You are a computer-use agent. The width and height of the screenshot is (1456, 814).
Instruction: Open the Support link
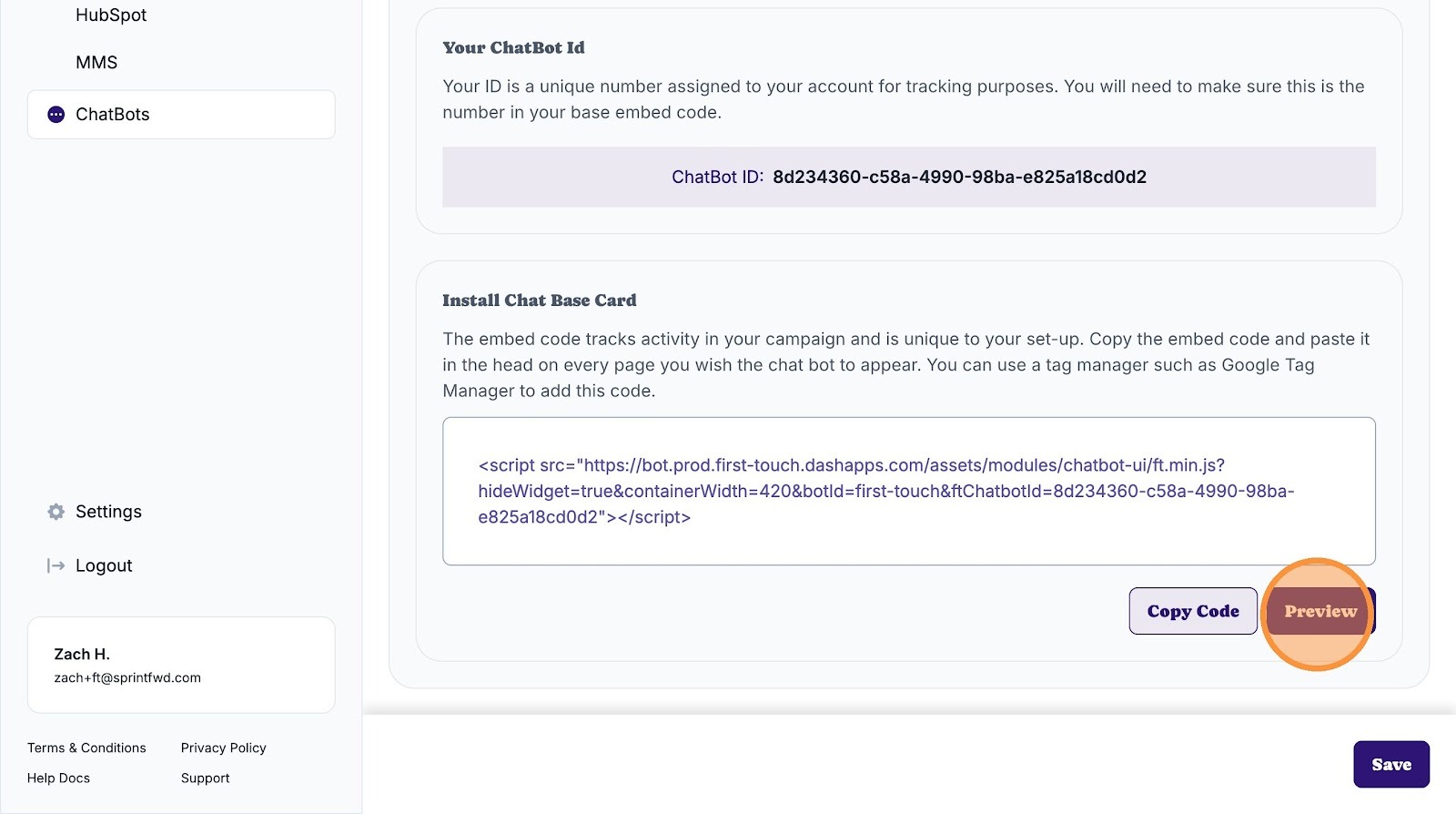[x=206, y=778]
